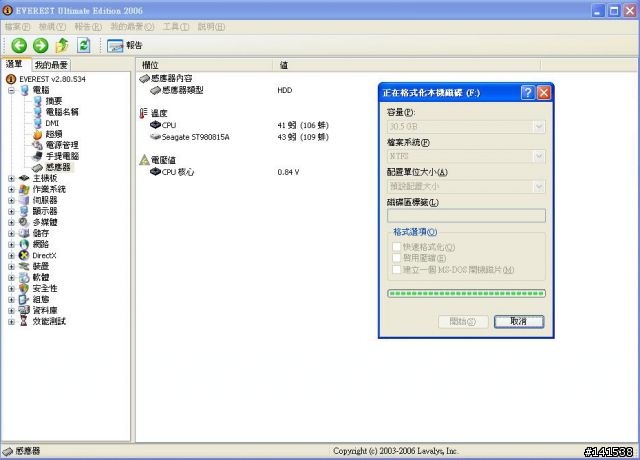The width and height of the screenshot is (640, 460).
Task: Open the 報告(R) menu
Action: point(88,27)
